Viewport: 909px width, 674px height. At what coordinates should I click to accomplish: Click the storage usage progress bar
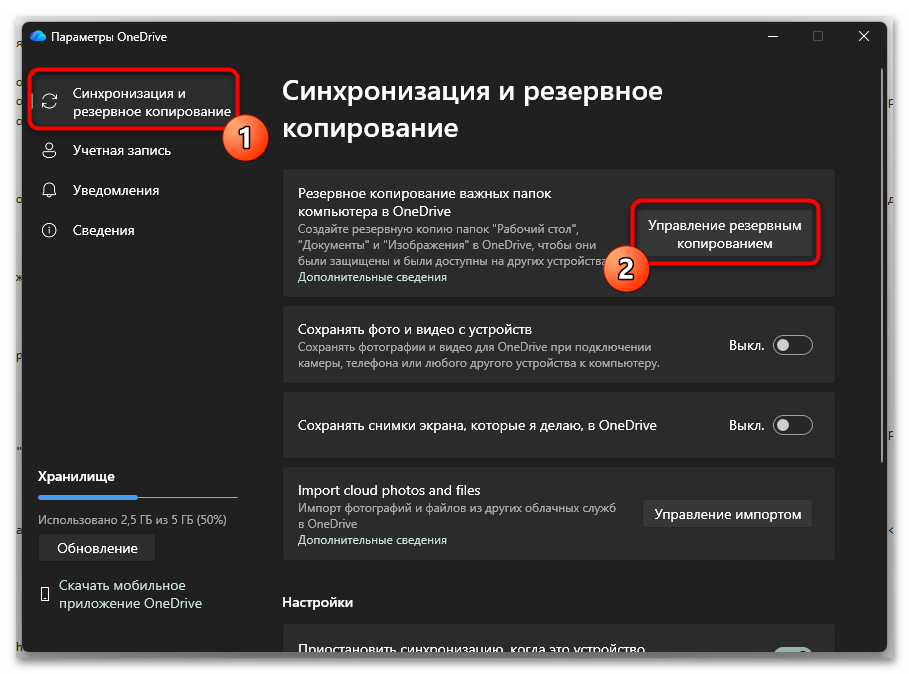click(x=138, y=497)
